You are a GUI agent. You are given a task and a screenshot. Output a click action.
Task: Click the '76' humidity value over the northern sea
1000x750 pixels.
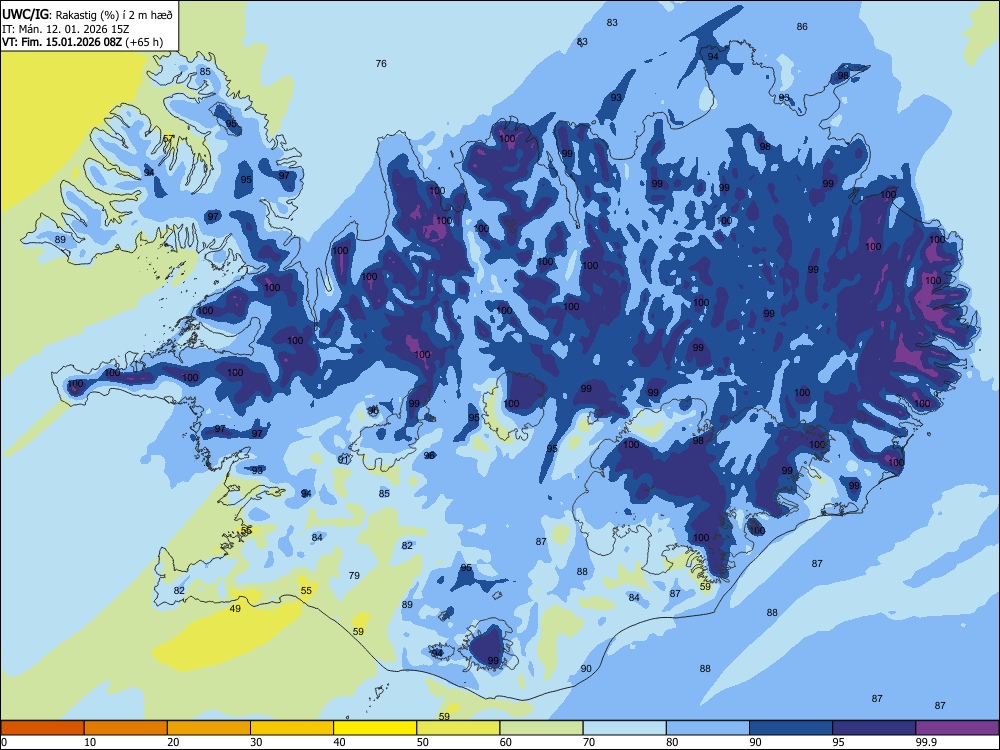[381, 63]
